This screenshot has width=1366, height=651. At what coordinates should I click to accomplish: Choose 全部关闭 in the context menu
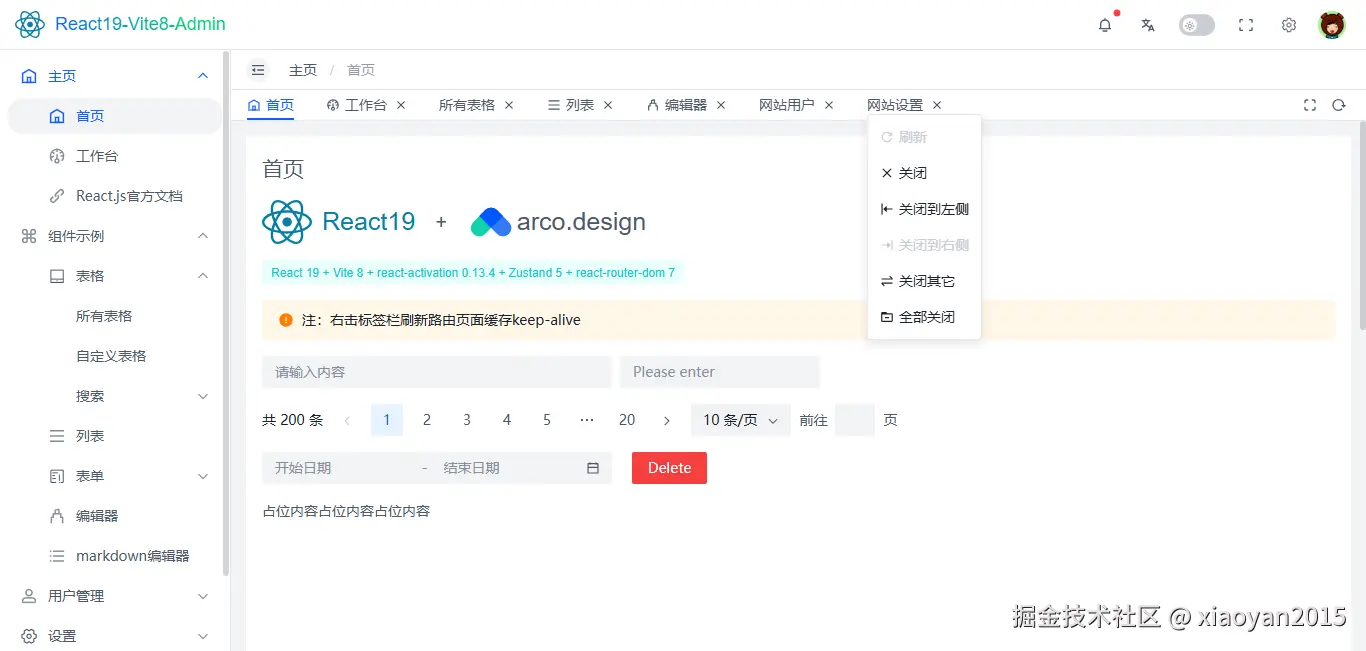tap(924, 317)
